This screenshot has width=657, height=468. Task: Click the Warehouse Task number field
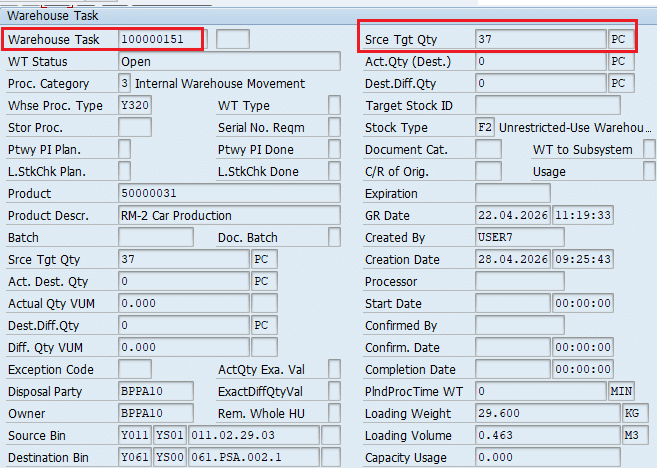pyautogui.click(x=160, y=39)
